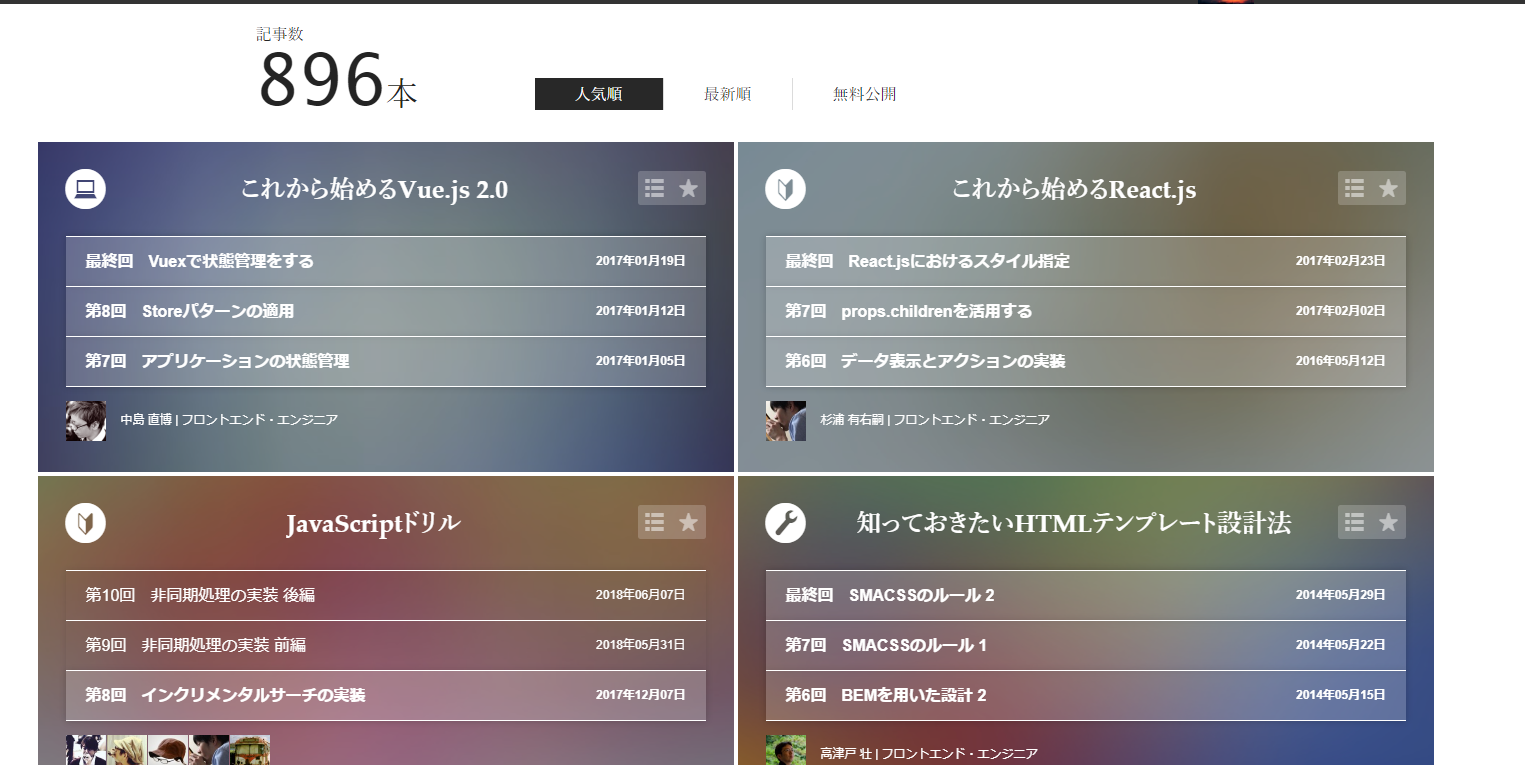Favorite the Vue.js 2.0 series with star
The height and width of the screenshot is (765, 1525).
pos(689,188)
